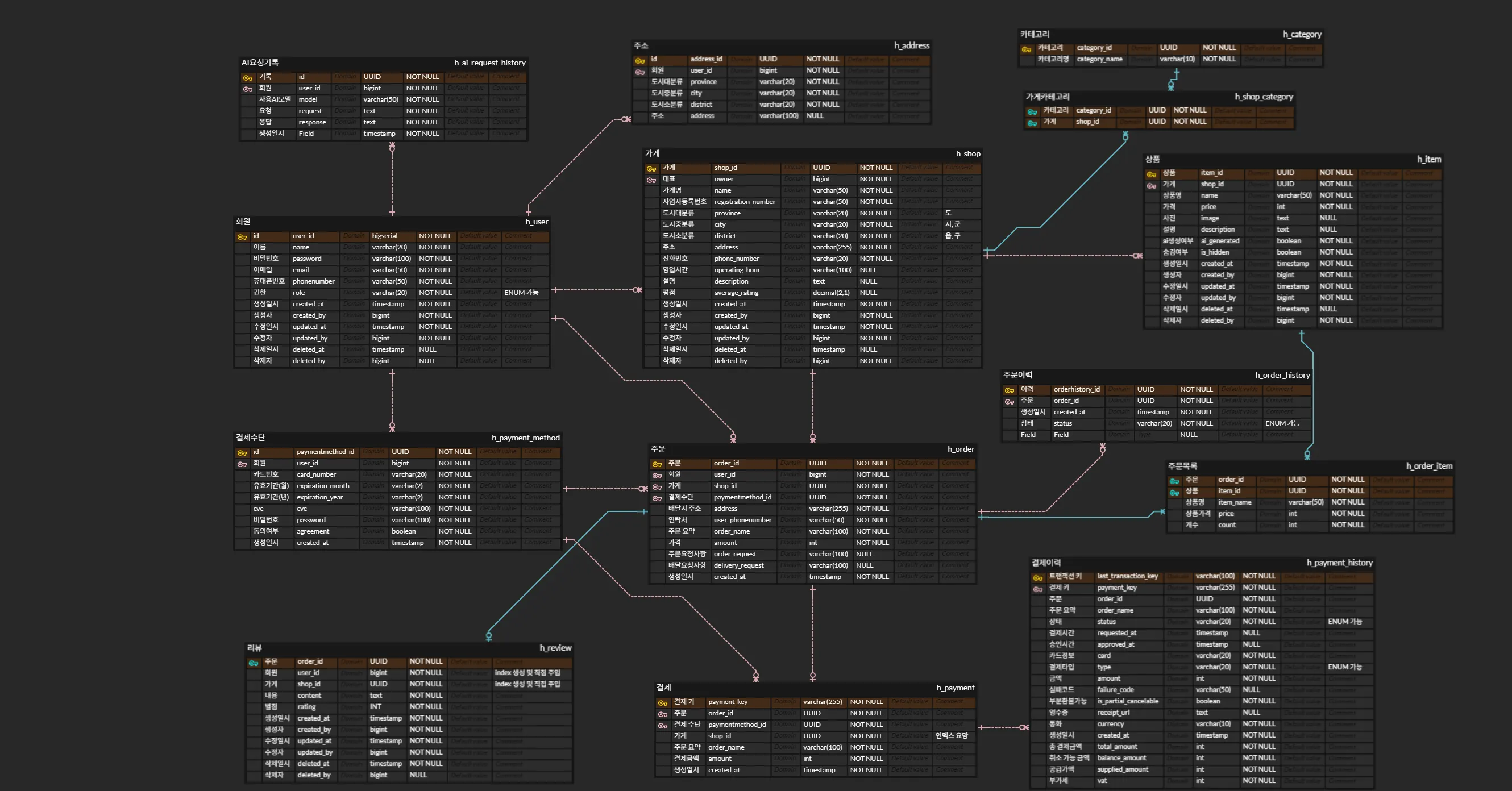Click the primary key icon for category_id in h_category
Screen dimensions: 1512x791
1026,49
